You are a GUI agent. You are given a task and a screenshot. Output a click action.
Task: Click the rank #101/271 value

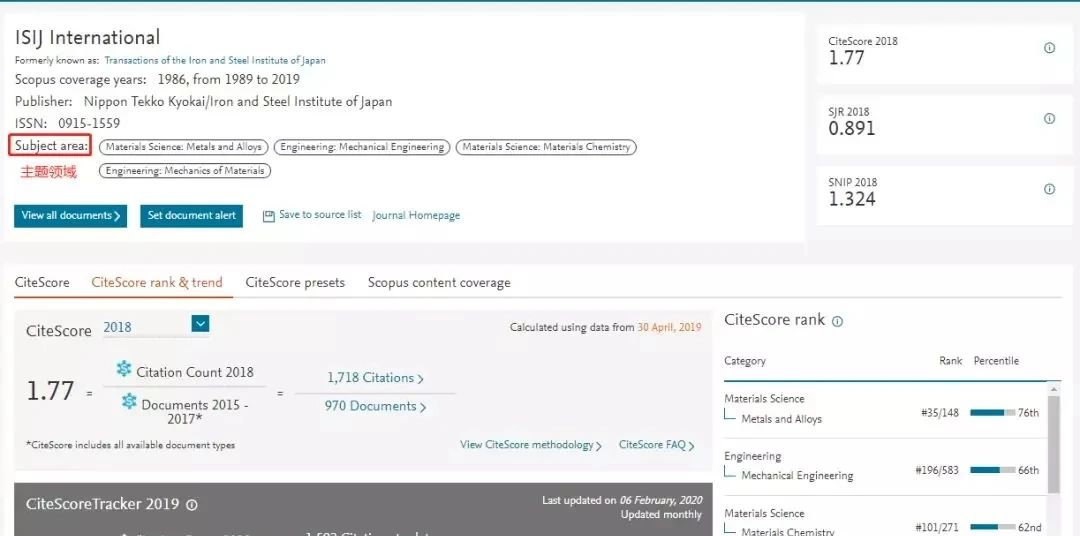coord(937,528)
